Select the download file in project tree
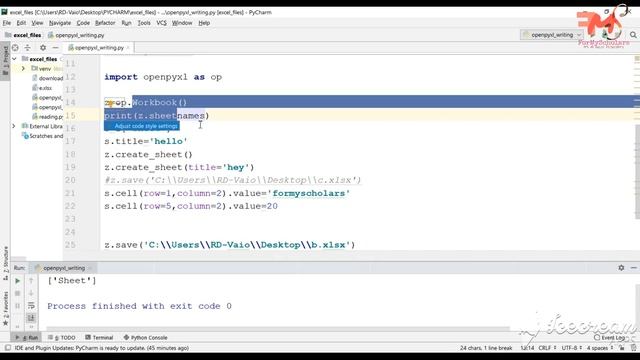Viewport: 640px width, 360px height. (x=48, y=78)
